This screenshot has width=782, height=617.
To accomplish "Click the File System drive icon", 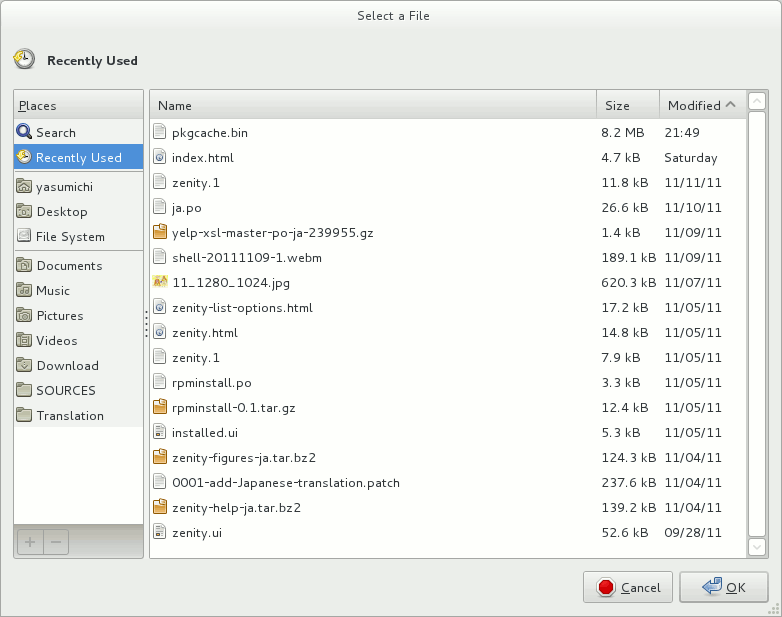I will coord(25,236).
